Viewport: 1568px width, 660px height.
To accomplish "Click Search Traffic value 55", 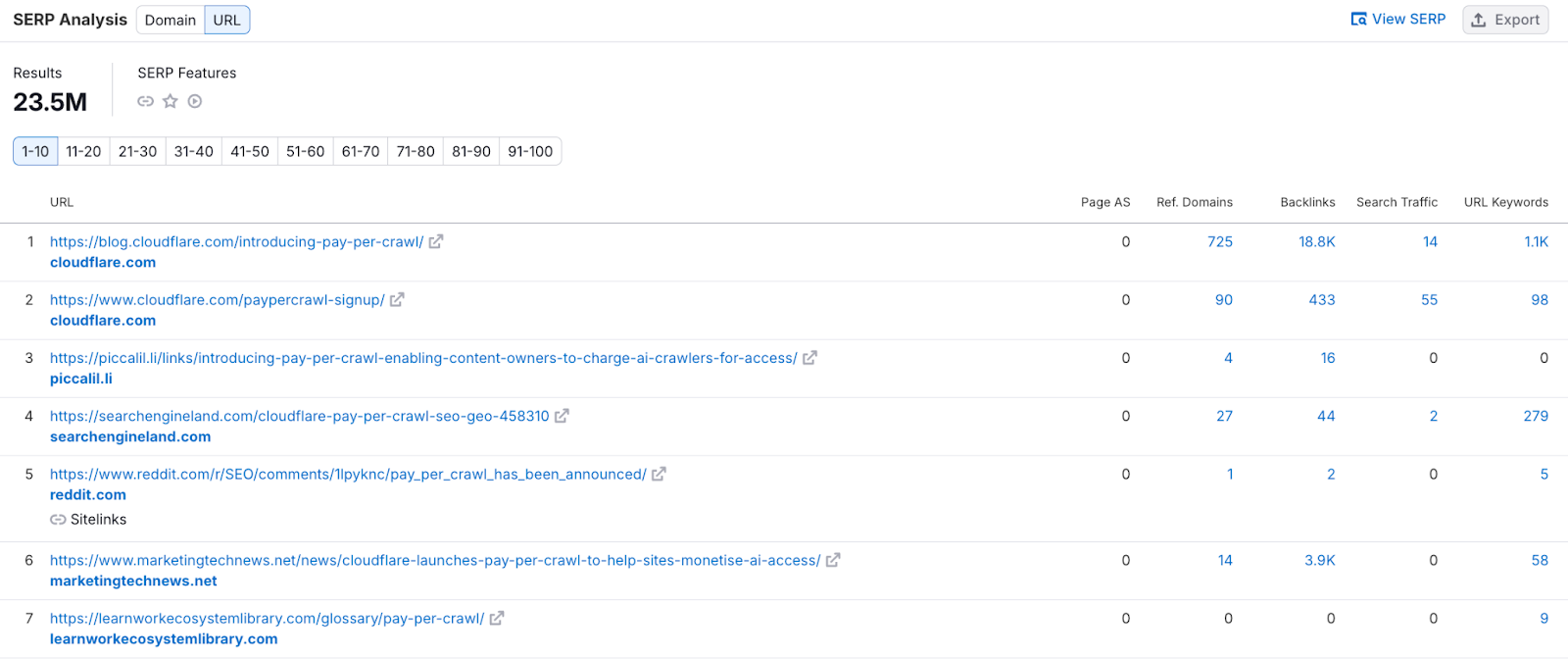I will (x=1430, y=300).
